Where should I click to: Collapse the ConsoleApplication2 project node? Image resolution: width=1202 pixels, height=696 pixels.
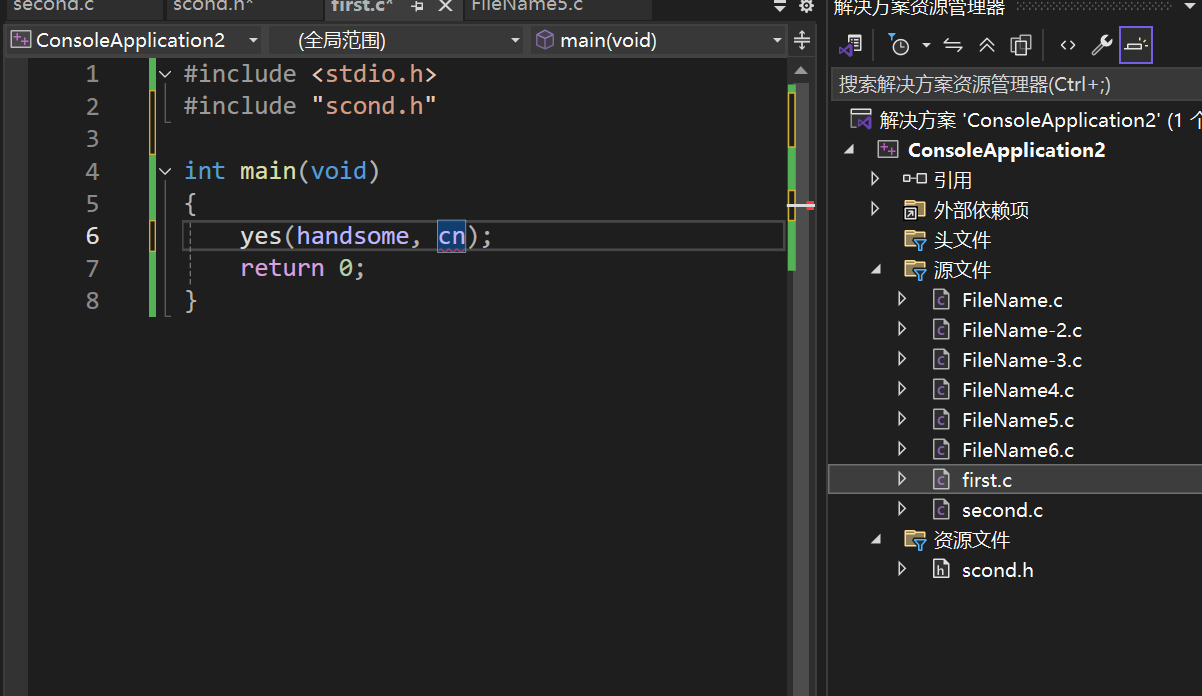(850, 150)
